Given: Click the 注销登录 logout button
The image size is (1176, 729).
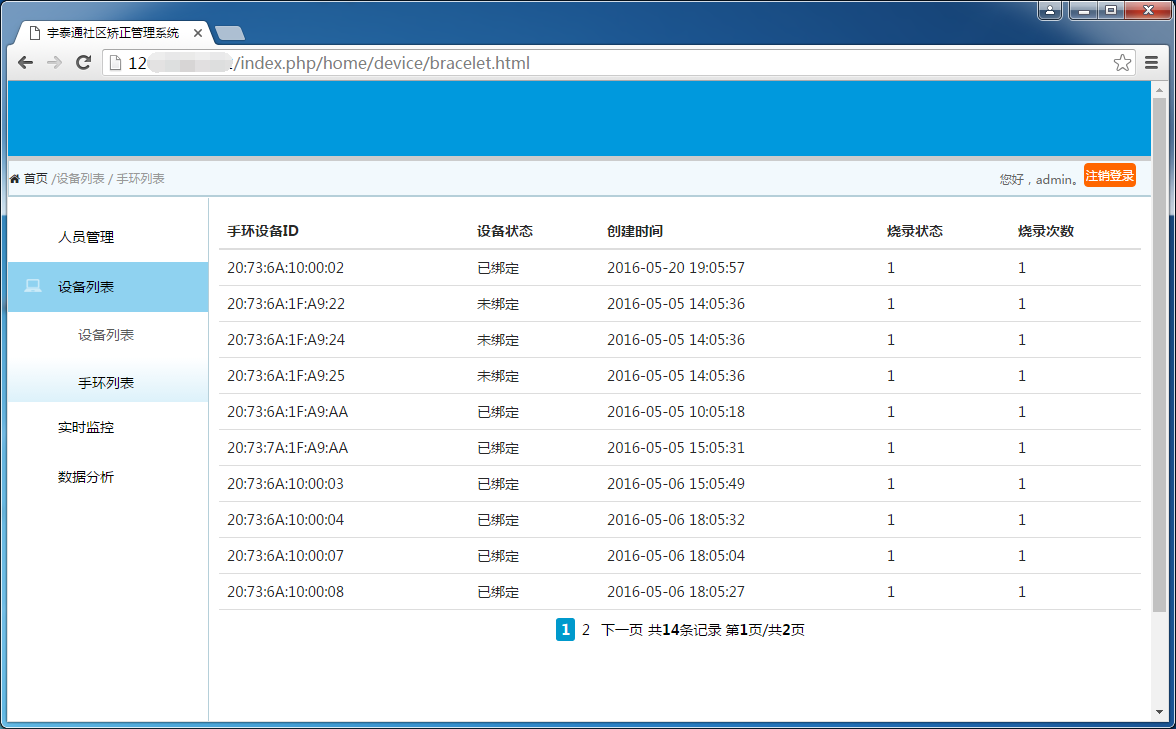Looking at the screenshot, I should pos(1109,176).
